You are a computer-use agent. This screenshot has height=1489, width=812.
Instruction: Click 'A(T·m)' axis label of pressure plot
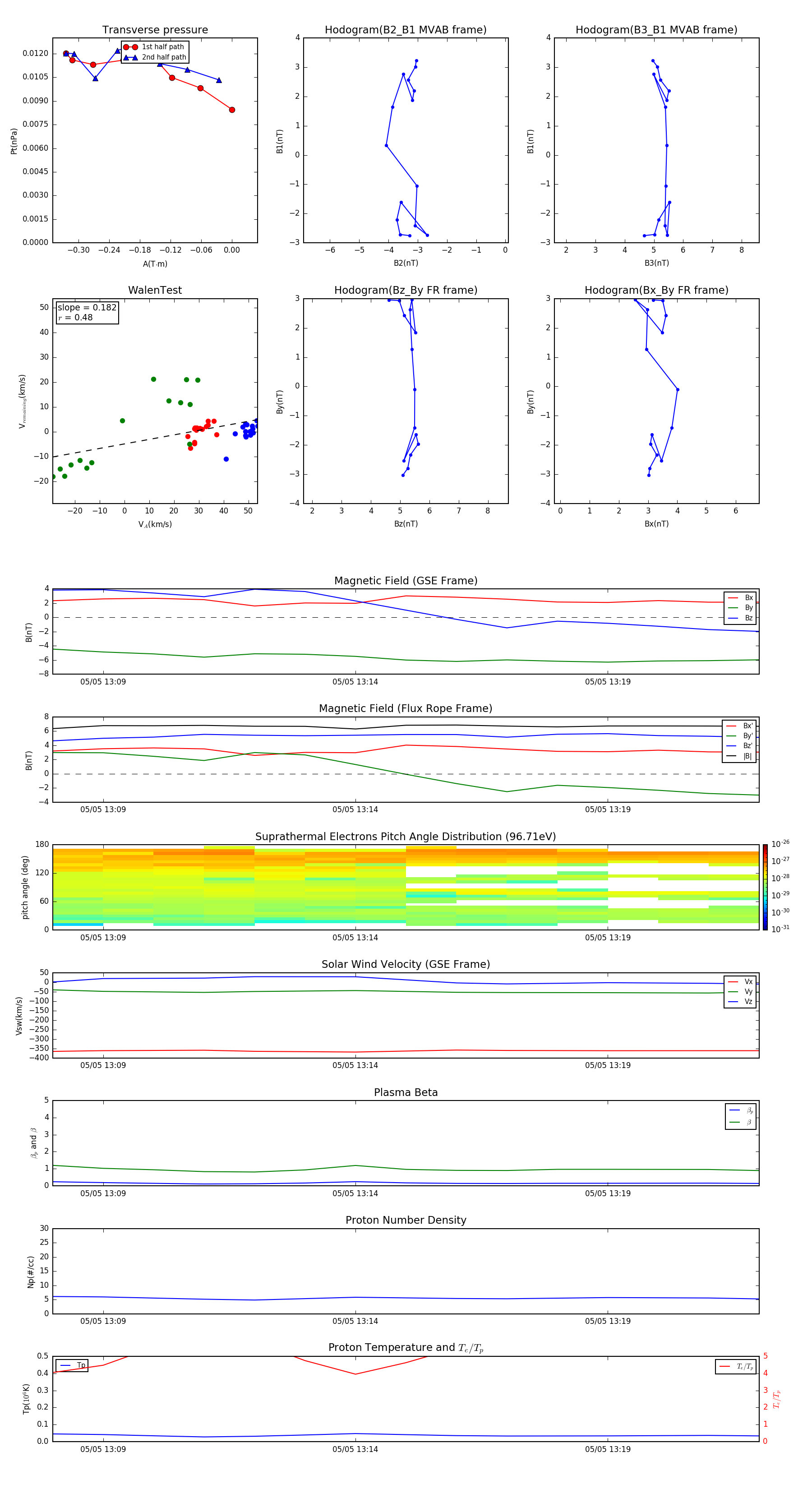coord(155,264)
